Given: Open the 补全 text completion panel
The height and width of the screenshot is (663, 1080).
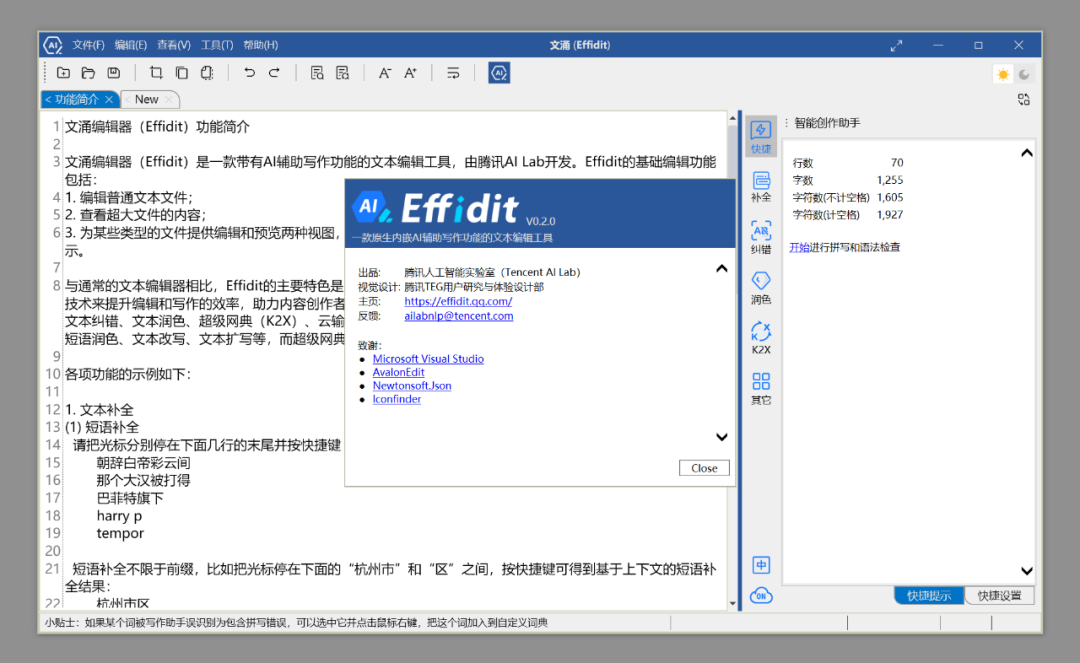Looking at the screenshot, I should click(761, 187).
